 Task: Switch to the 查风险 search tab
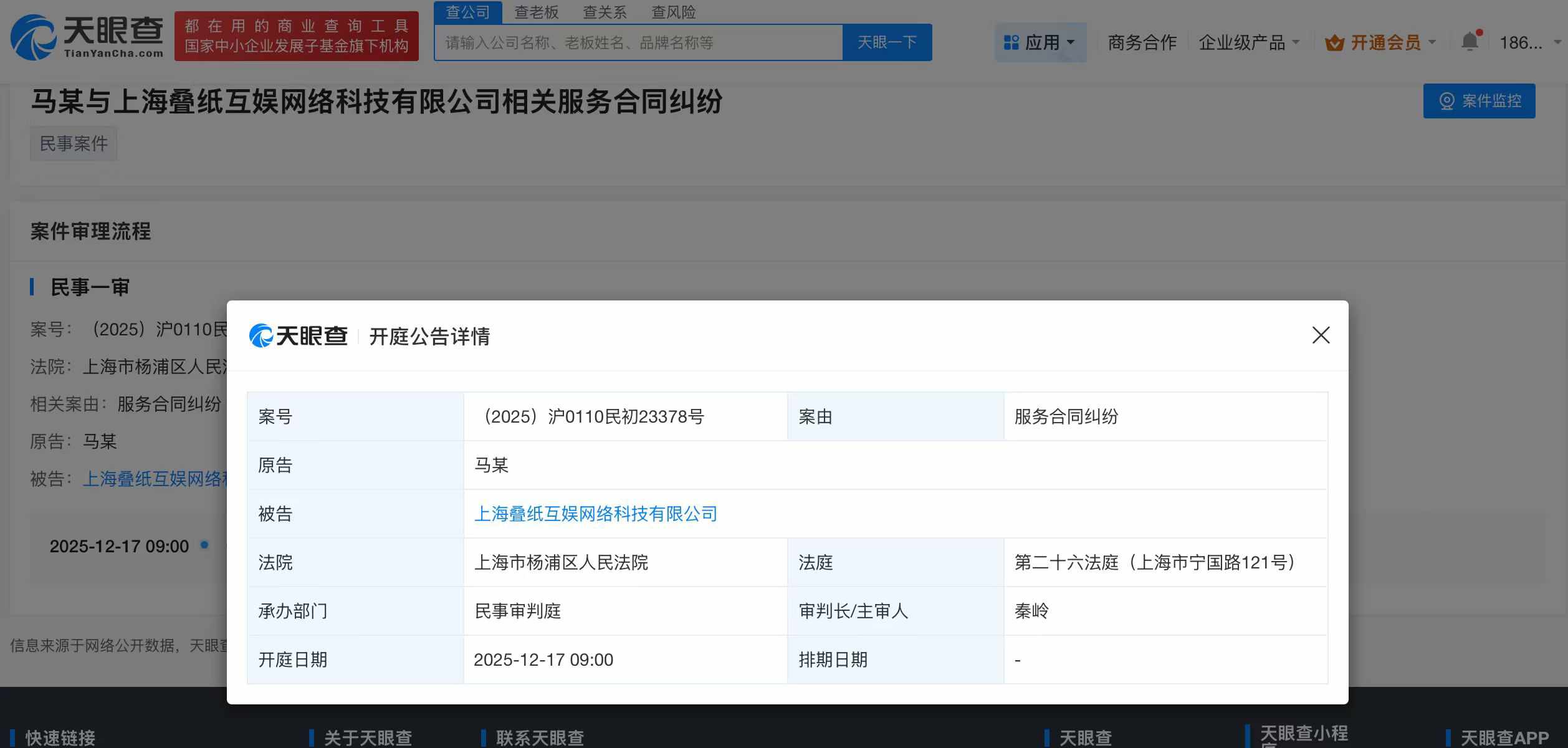pyautogui.click(x=672, y=12)
